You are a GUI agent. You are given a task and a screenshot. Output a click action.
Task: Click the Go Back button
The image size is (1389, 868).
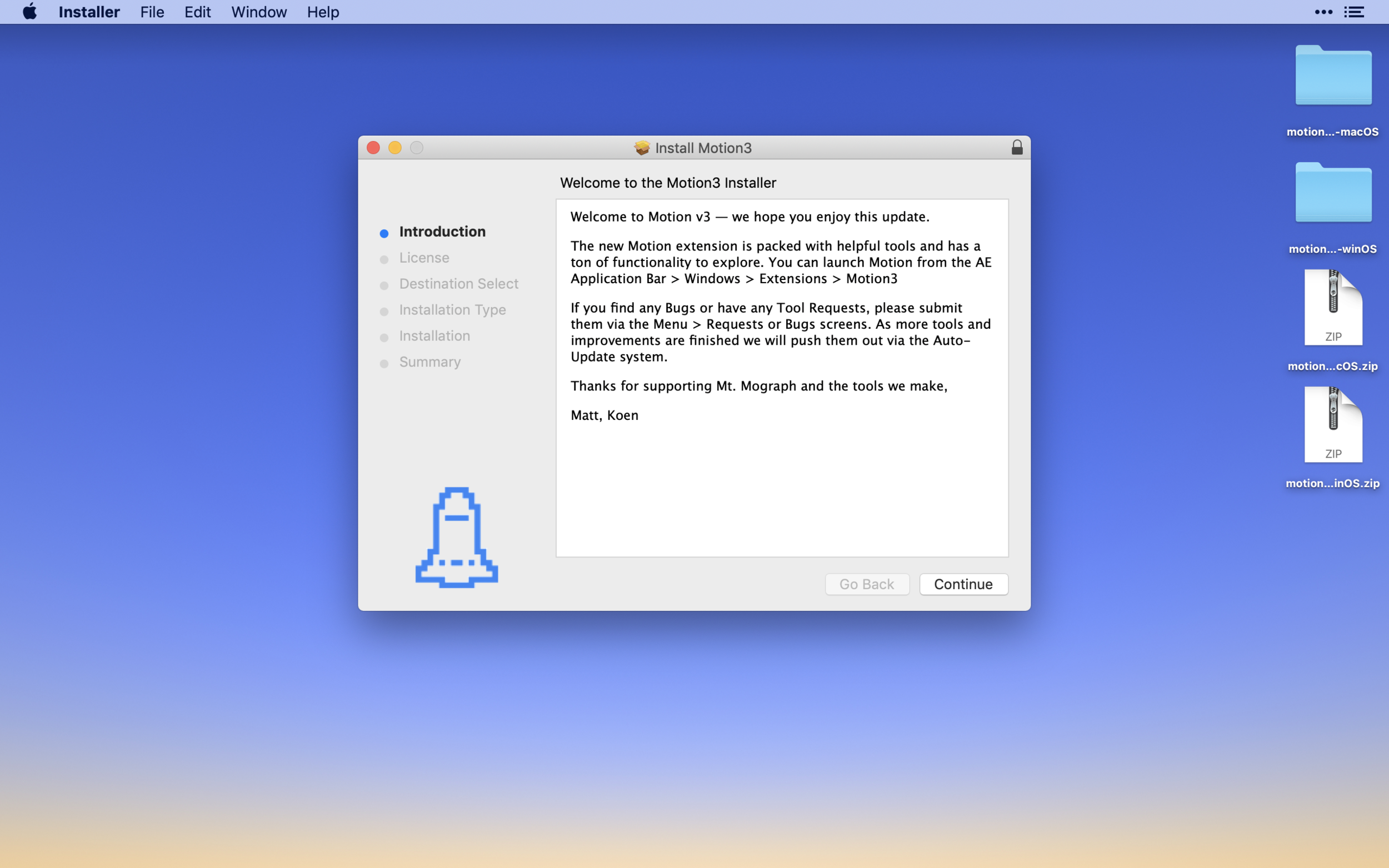tap(867, 584)
